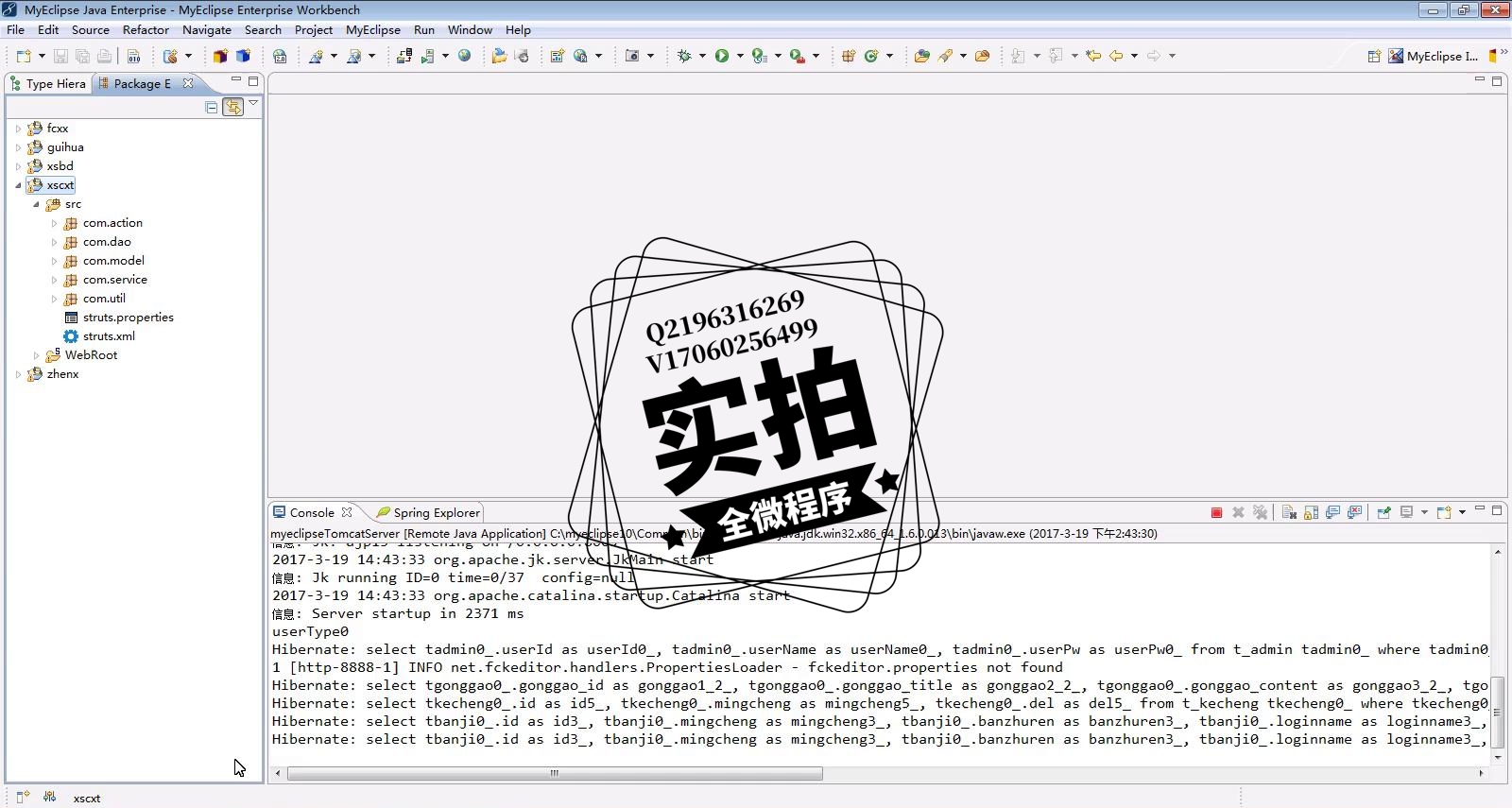This screenshot has width=1512, height=808.
Task: Select the com.model package
Action: (x=104, y=261)
